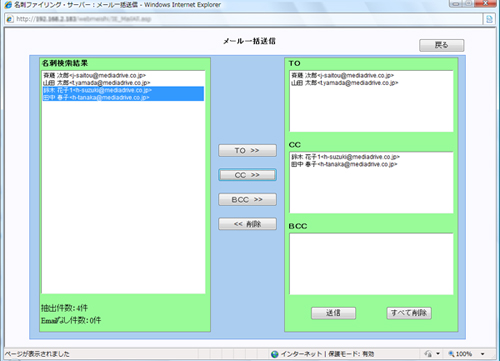Click inside the empty BCC list box
Image resolution: width=500 pixels, height=361 pixels.
[x=371, y=264]
